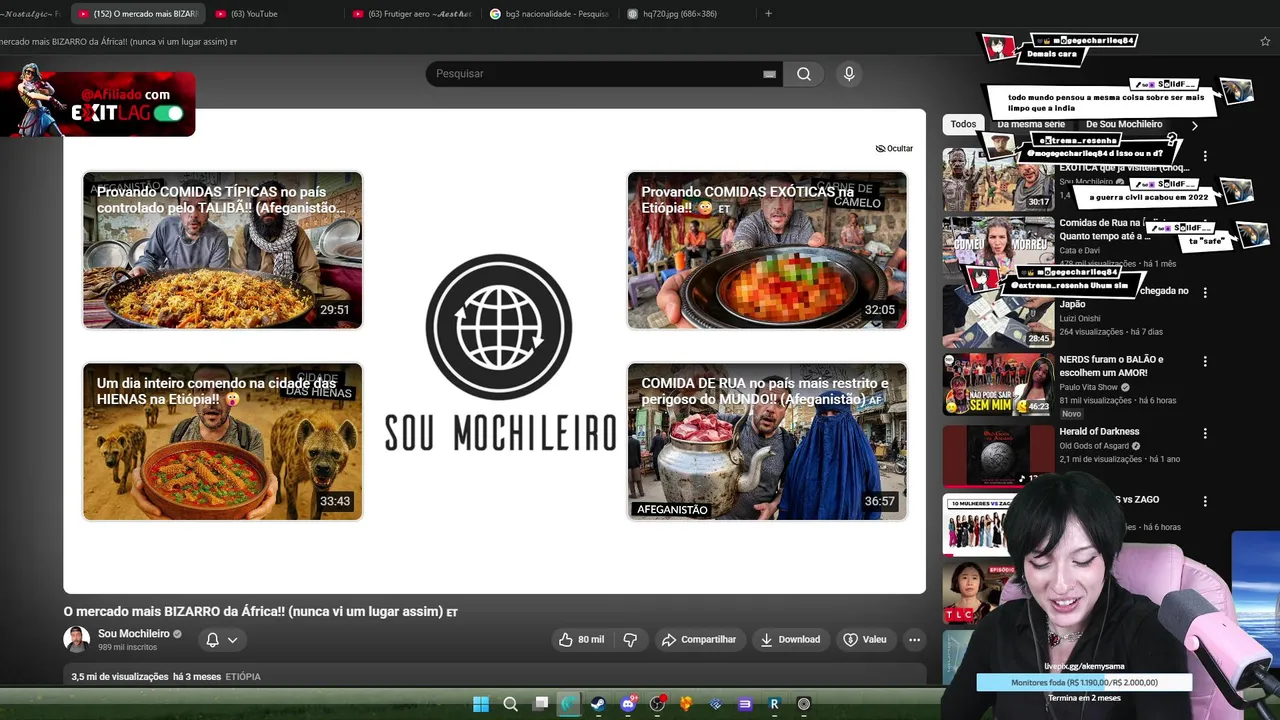Click the Download button
This screenshot has width=1280, height=720.
pos(789,640)
